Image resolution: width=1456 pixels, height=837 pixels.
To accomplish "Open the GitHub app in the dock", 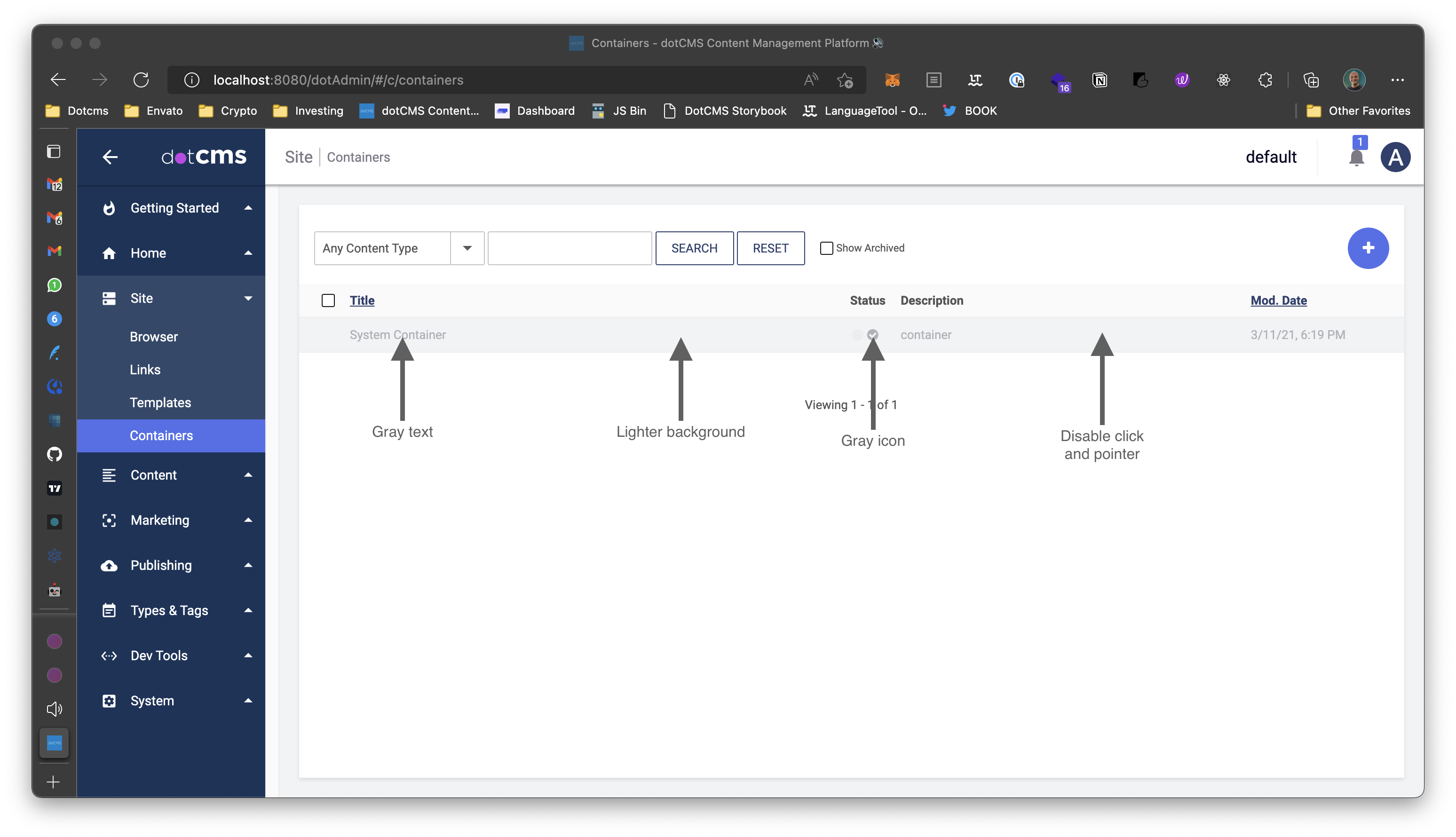I will 54,454.
